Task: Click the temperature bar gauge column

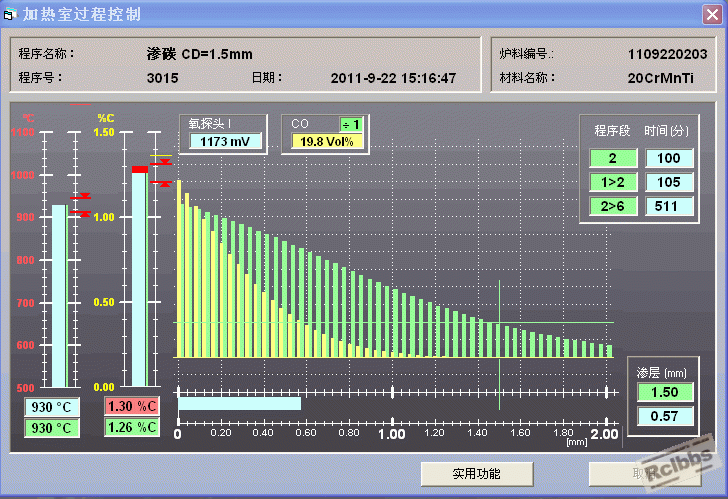Action: (x=59, y=296)
